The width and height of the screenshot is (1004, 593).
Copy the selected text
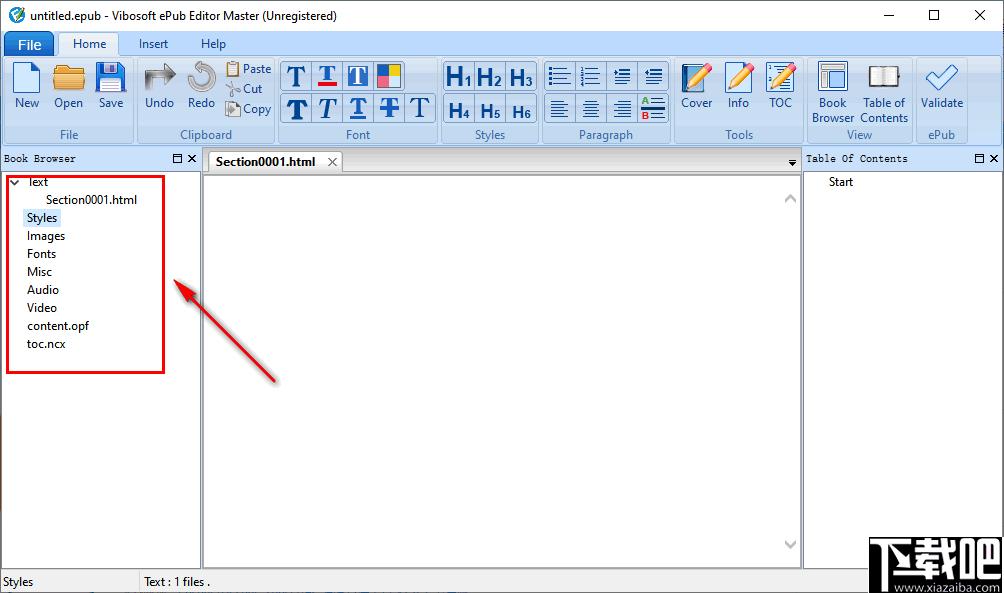pyautogui.click(x=248, y=110)
